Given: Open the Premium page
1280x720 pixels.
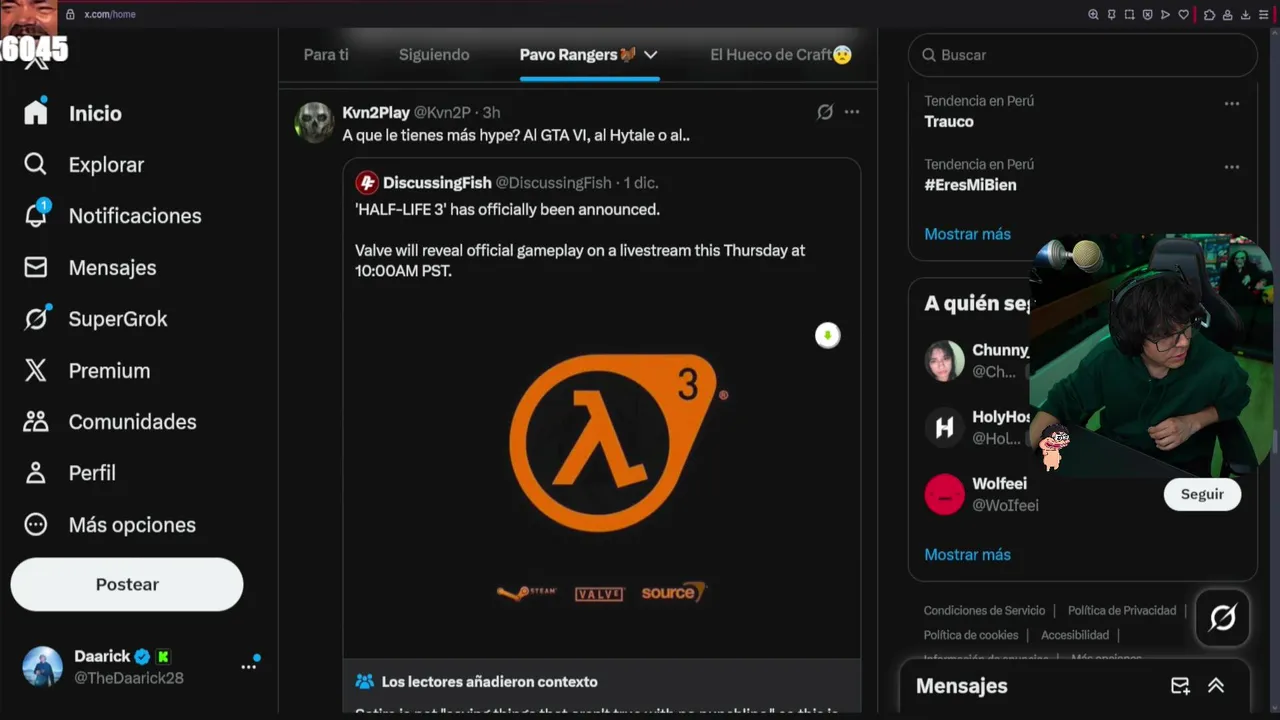Looking at the screenshot, I should [x=87, y=371].
